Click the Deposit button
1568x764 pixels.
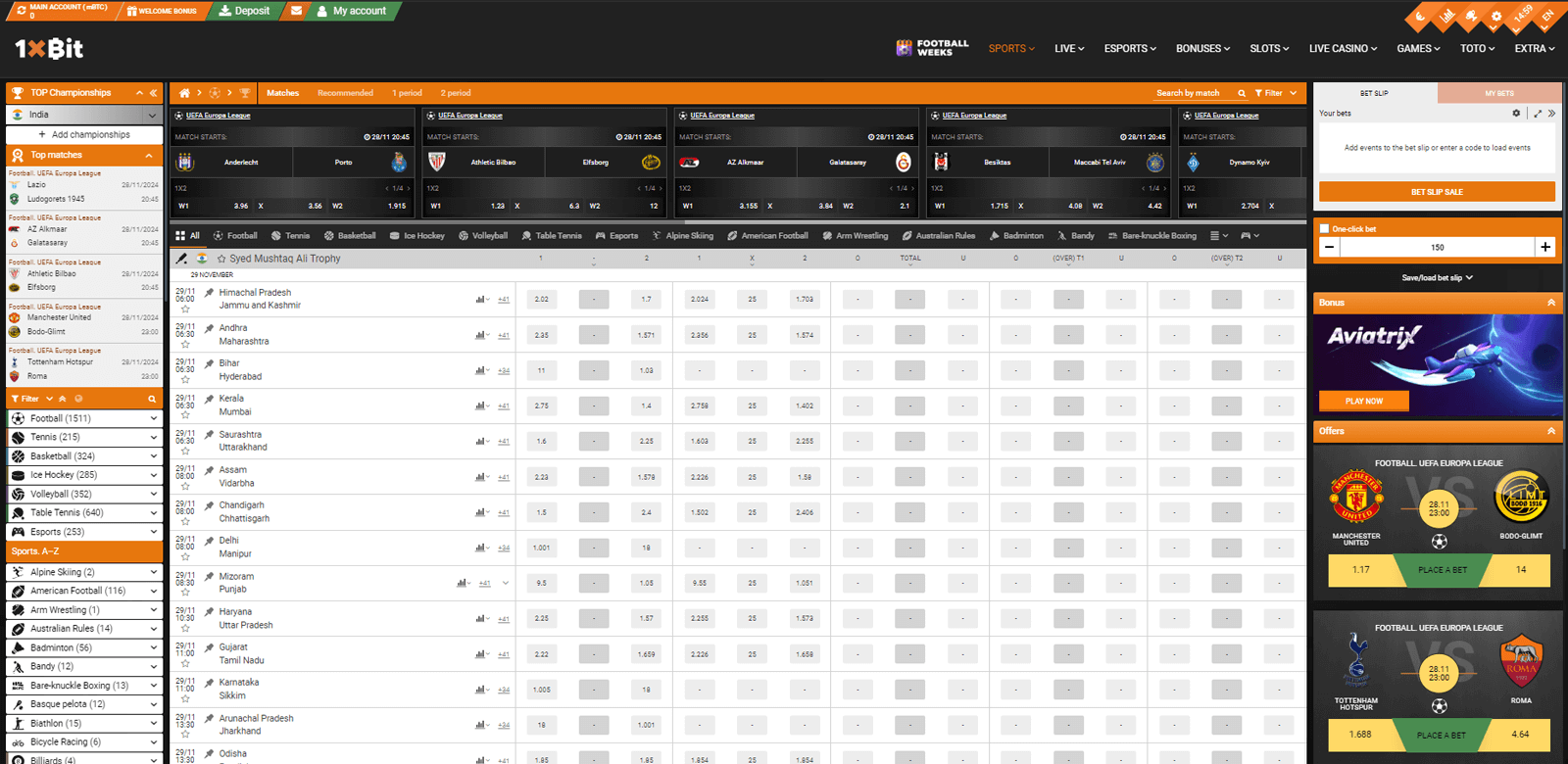[x=244, y=11]
